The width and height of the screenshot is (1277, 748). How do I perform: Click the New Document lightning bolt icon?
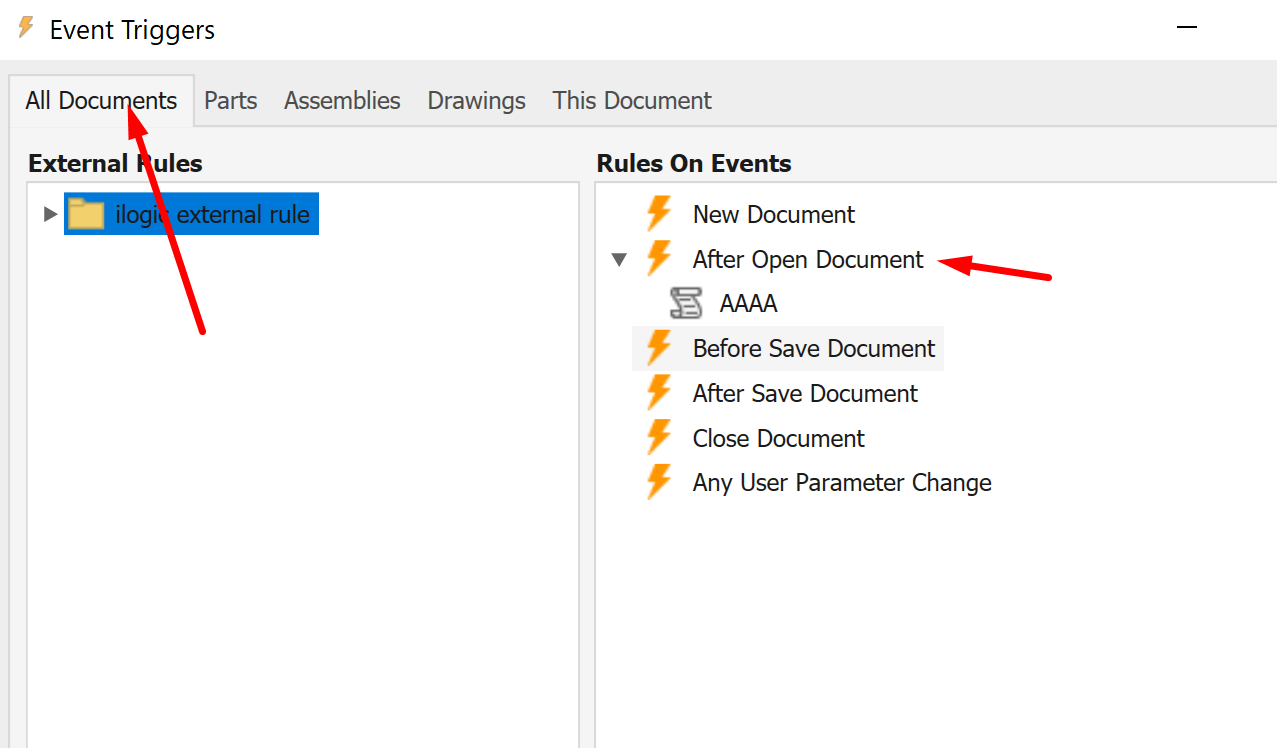coord(658,214)
